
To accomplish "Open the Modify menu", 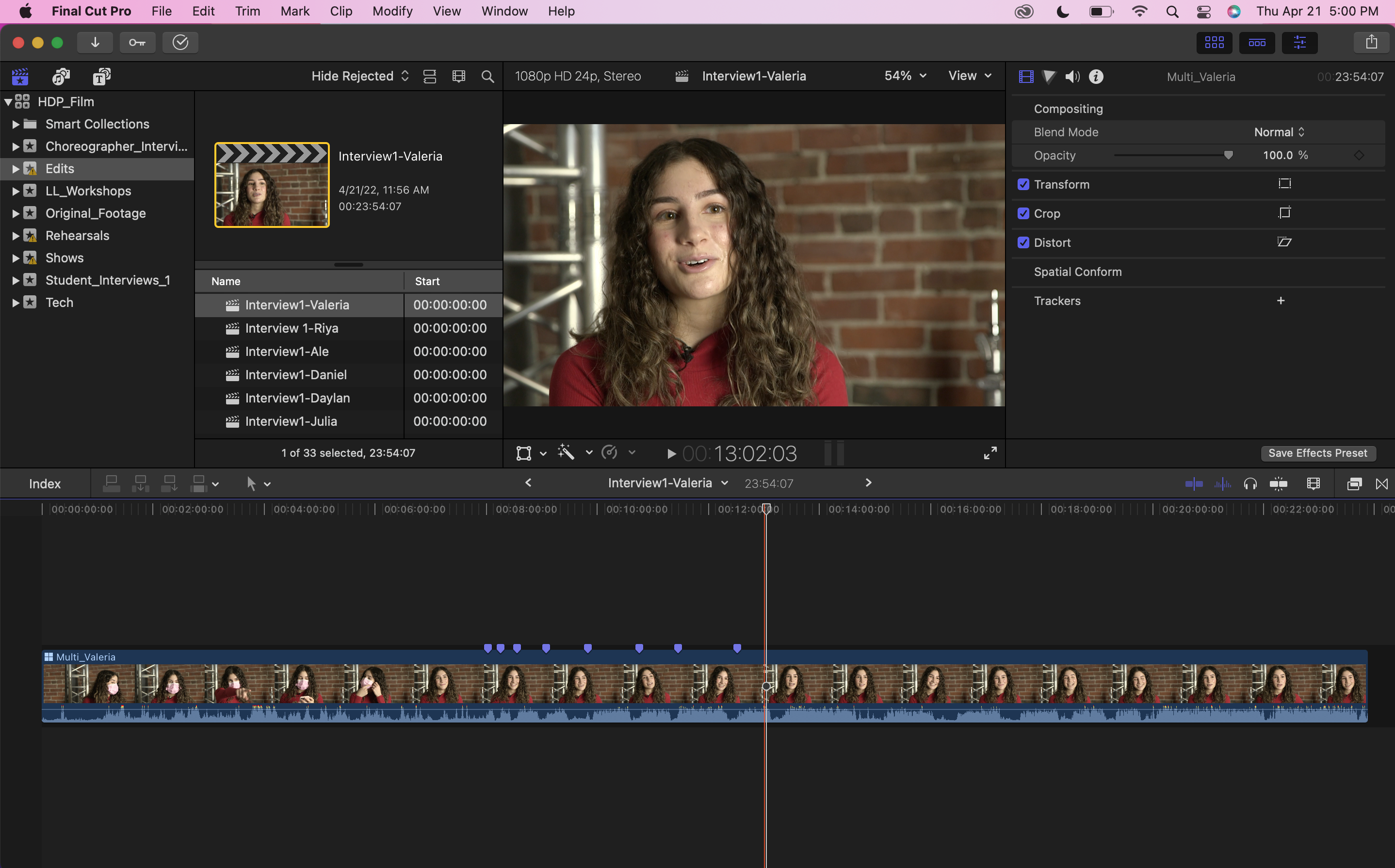I will [x=392, y=12].
